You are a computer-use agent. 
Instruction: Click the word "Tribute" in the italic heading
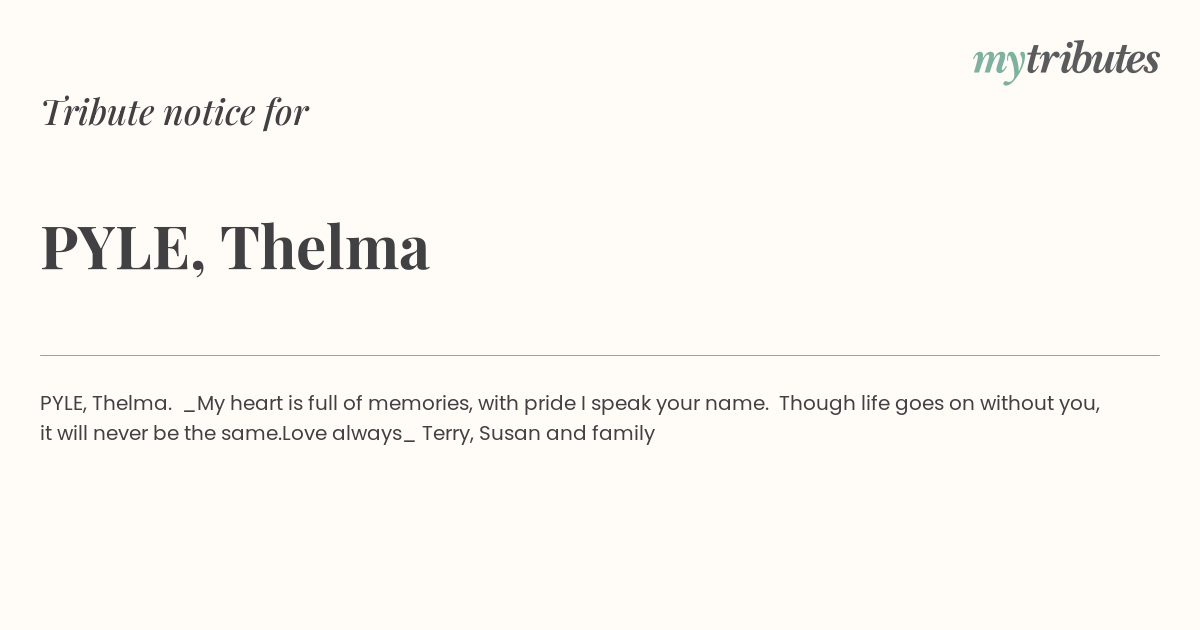point(97,112)
